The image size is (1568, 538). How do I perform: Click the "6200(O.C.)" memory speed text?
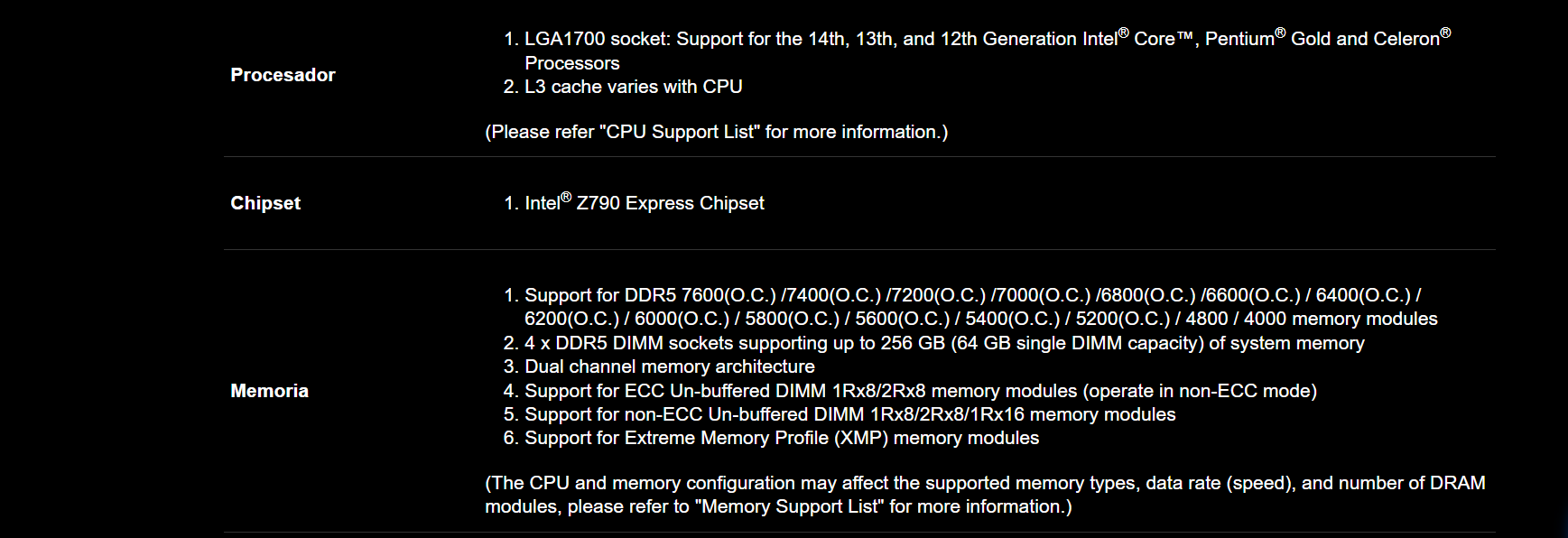(x=571, y=319)
